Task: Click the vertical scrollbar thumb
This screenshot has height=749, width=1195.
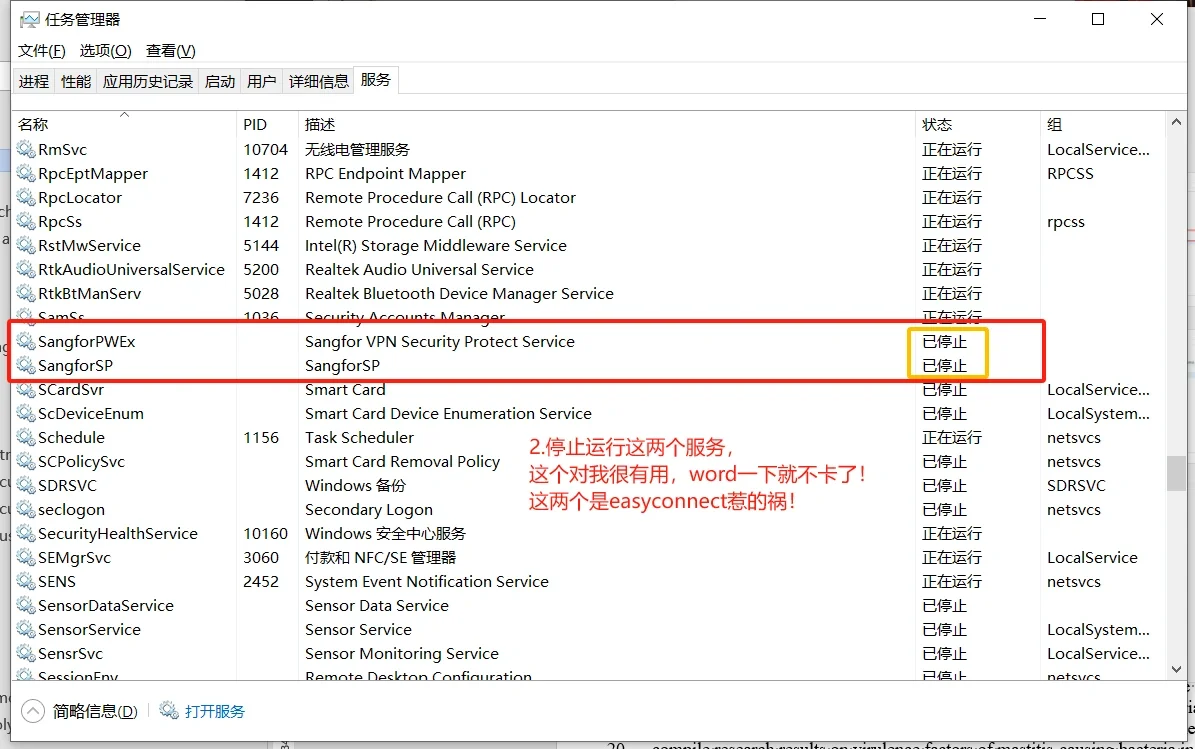Action: click(1176, 473)
